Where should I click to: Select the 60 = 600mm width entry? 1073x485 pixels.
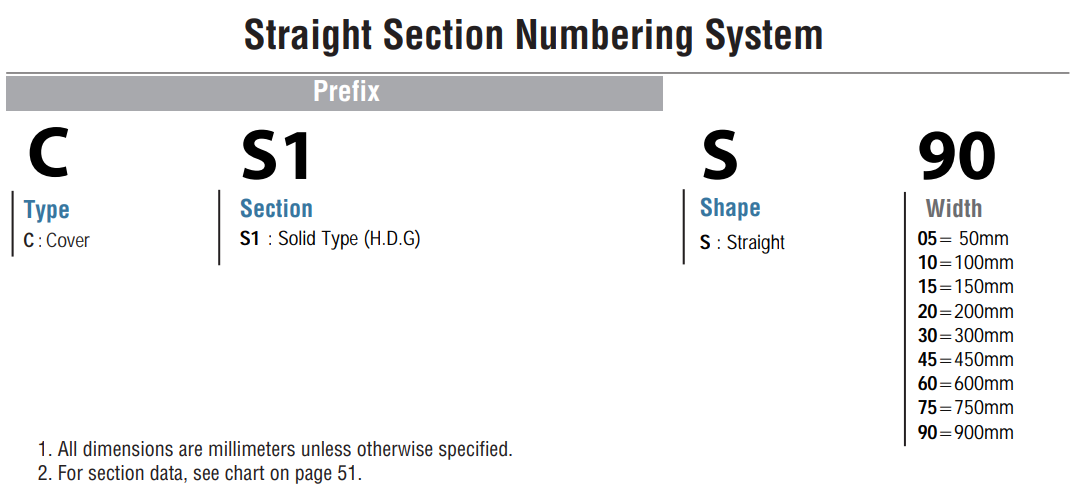[966, 384]
